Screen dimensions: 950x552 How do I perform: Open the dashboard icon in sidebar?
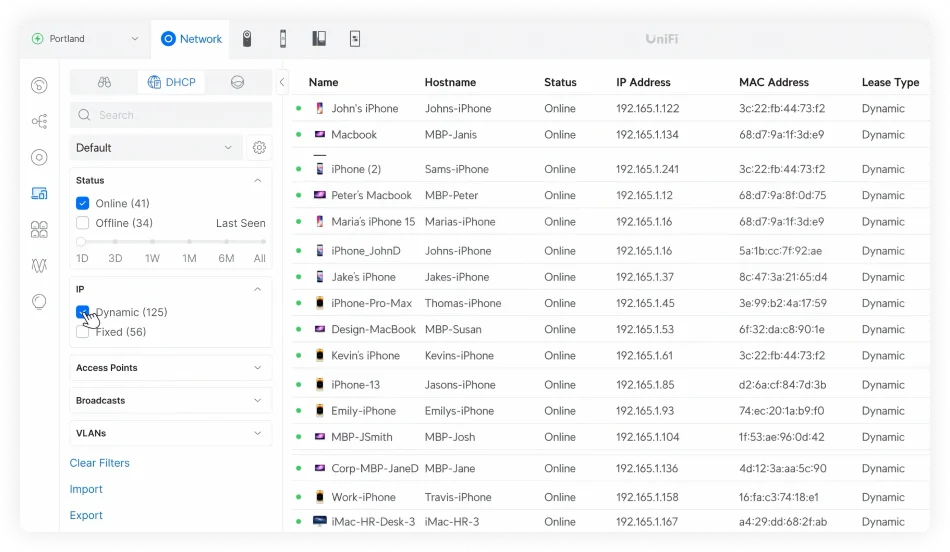[39, 85]
